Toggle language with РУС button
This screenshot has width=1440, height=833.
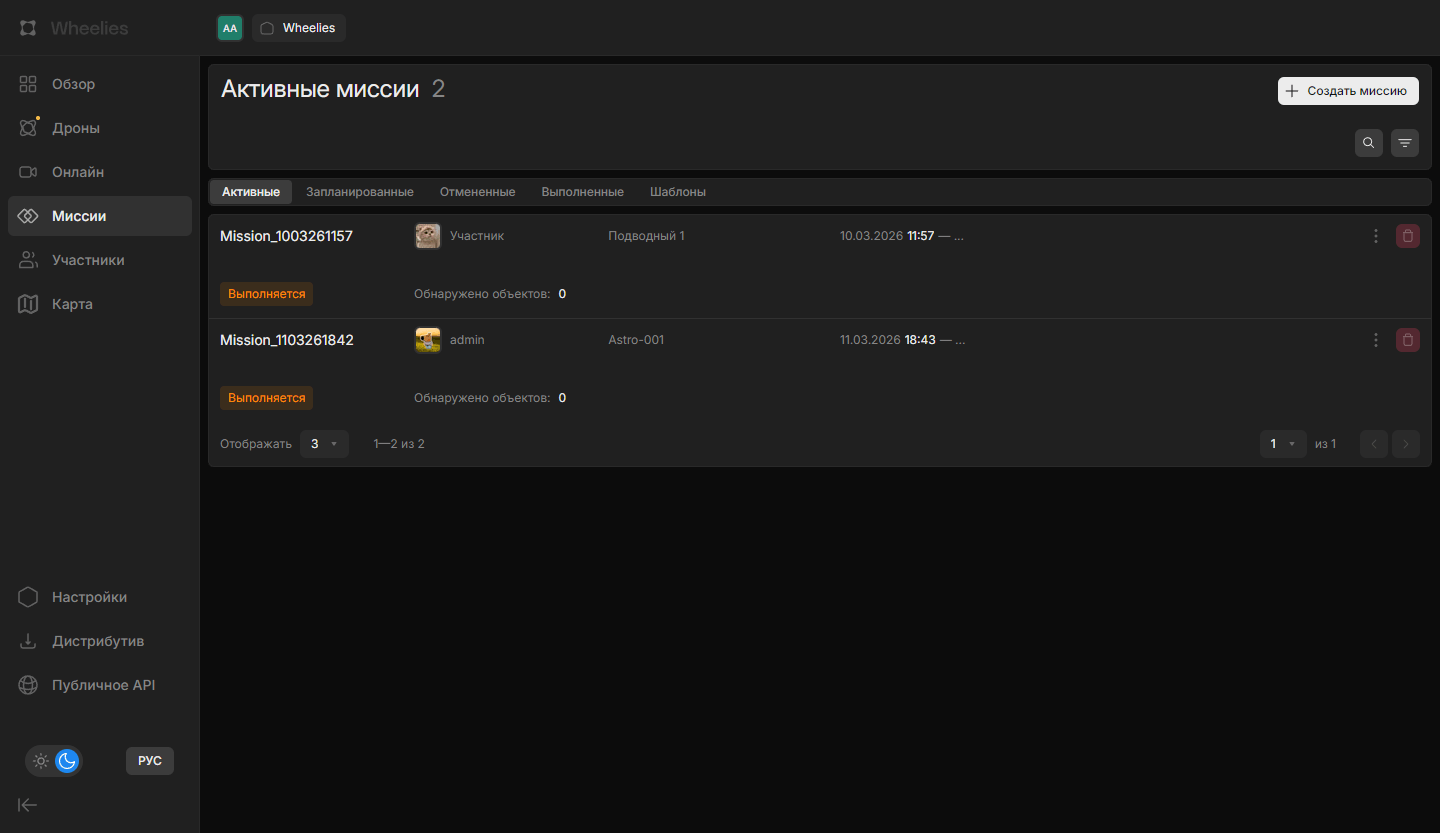click(150, 761)
